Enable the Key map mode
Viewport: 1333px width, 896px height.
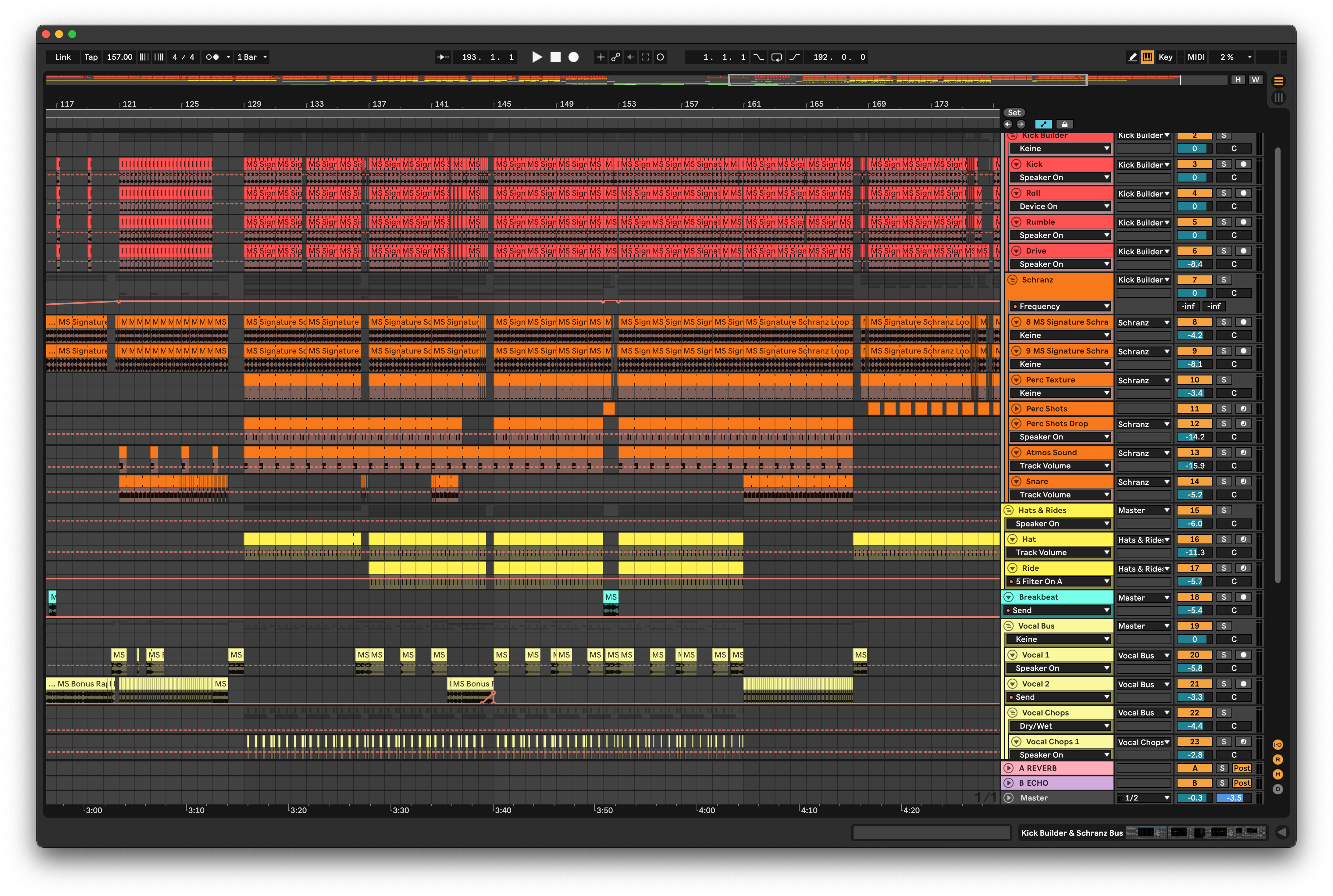pyautogui.click(x=1165, y=57)
